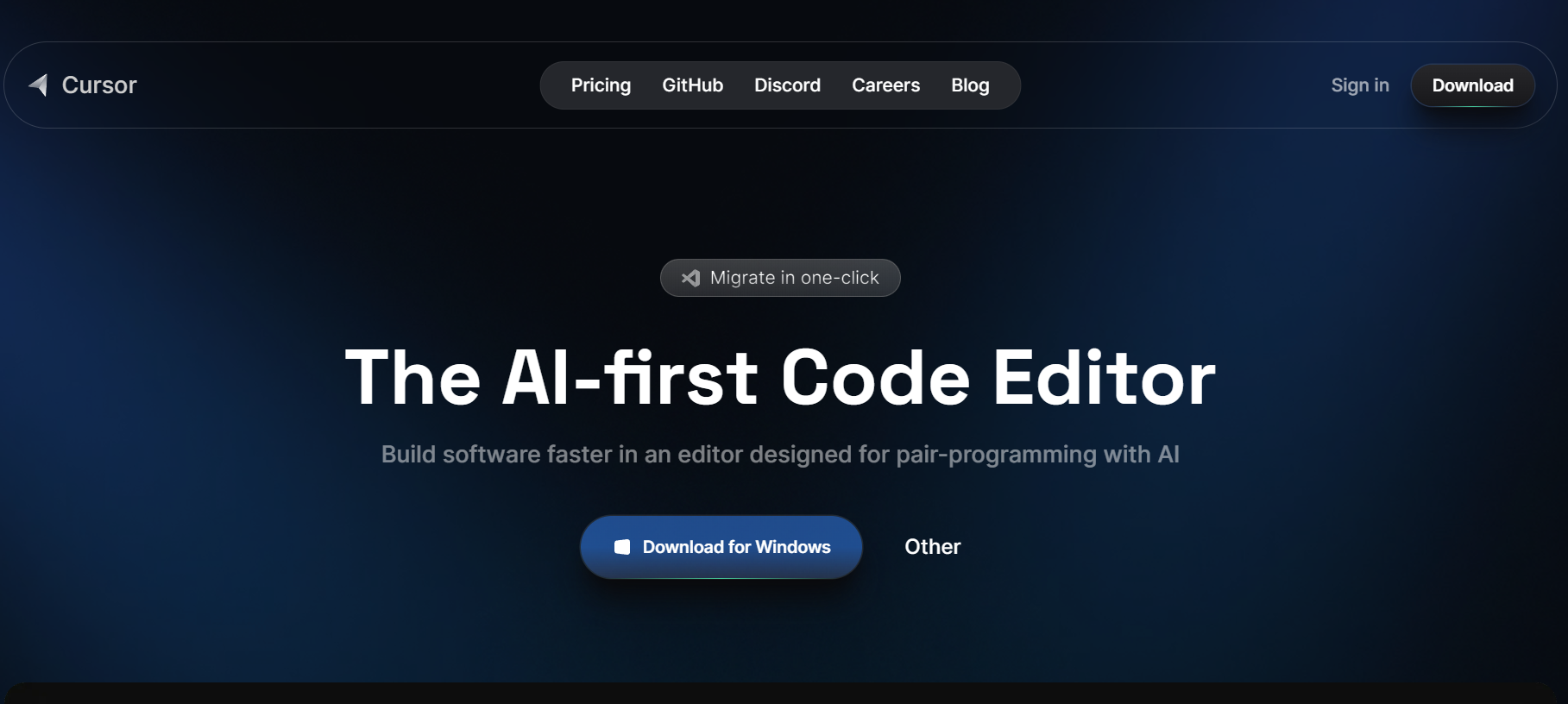Click the Download button in header
This screenshot has width=1568, height=704.
coord(1472,85)
